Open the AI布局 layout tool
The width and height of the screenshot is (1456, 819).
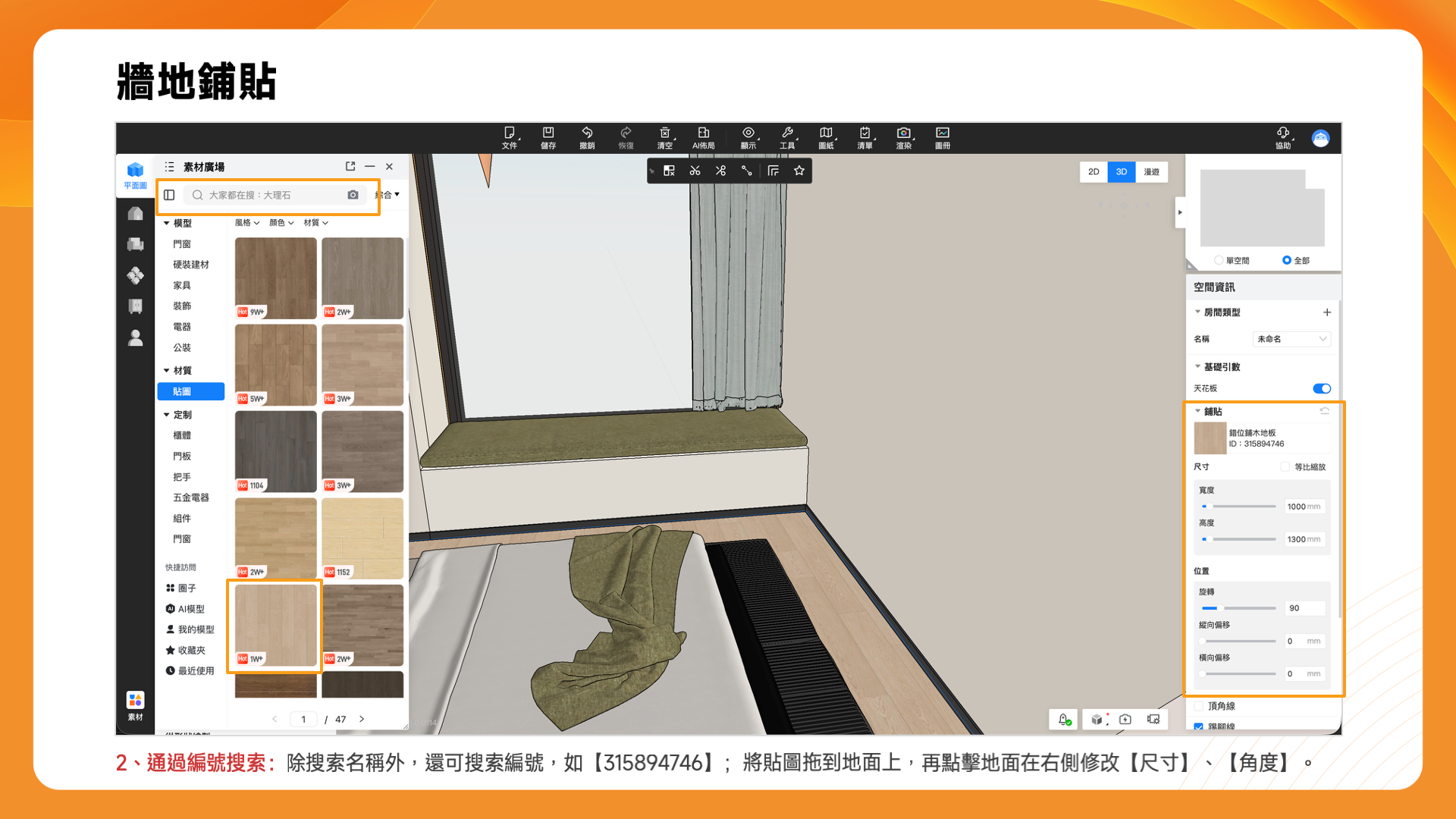tap(703, 136)
